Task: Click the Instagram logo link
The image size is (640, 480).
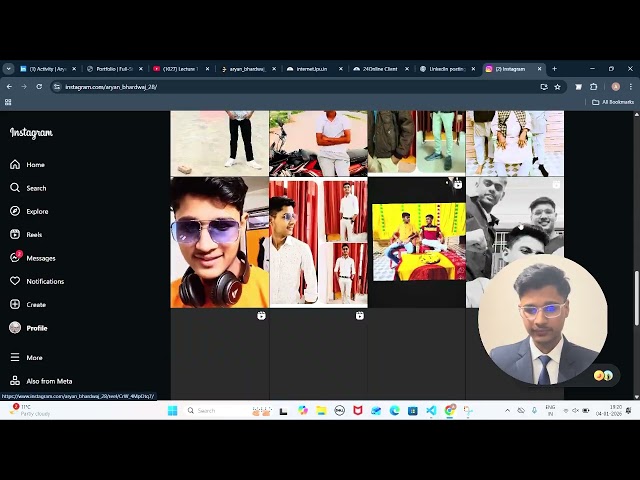Action: [x=31, y=133]
